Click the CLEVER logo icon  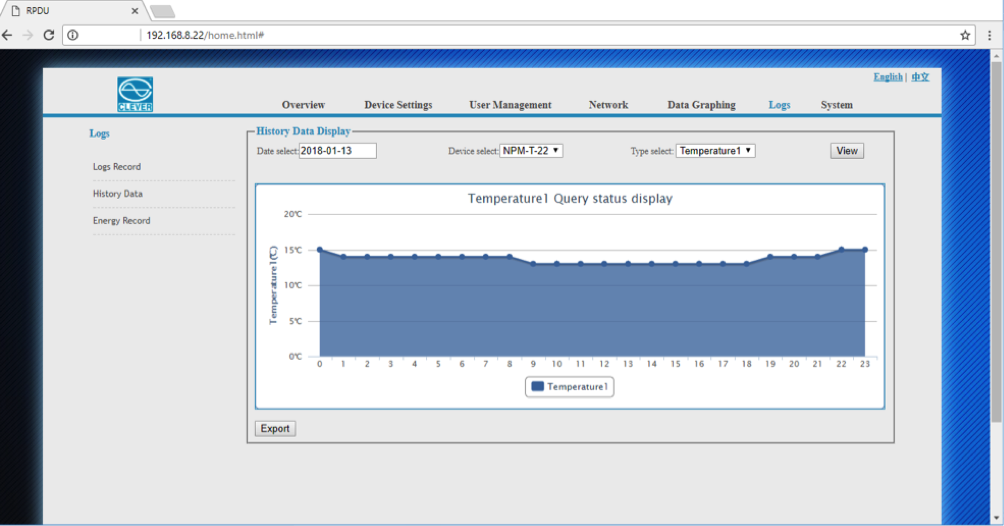(x=135, y=94)
